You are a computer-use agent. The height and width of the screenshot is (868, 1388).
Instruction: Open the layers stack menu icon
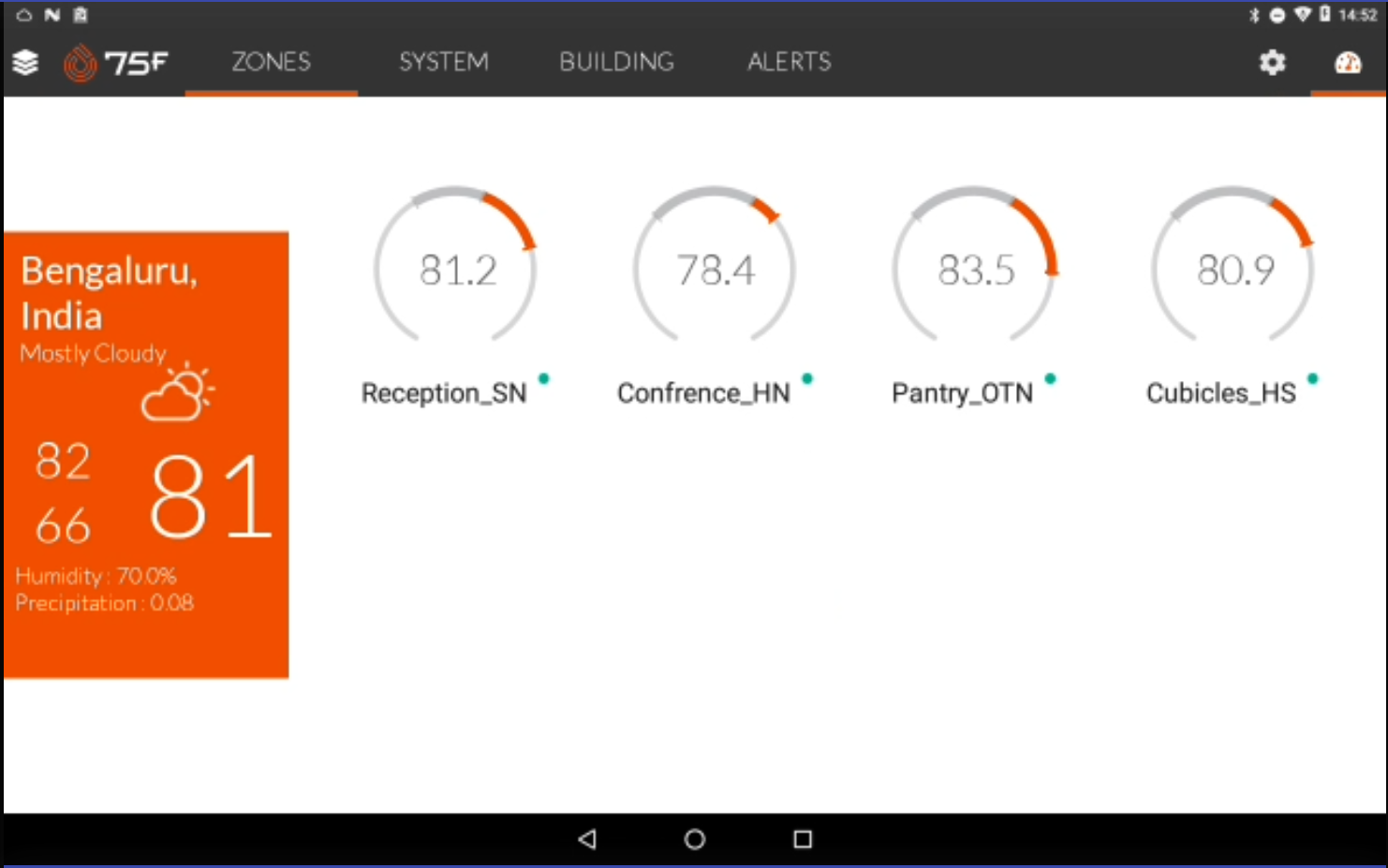coord(25,63)
